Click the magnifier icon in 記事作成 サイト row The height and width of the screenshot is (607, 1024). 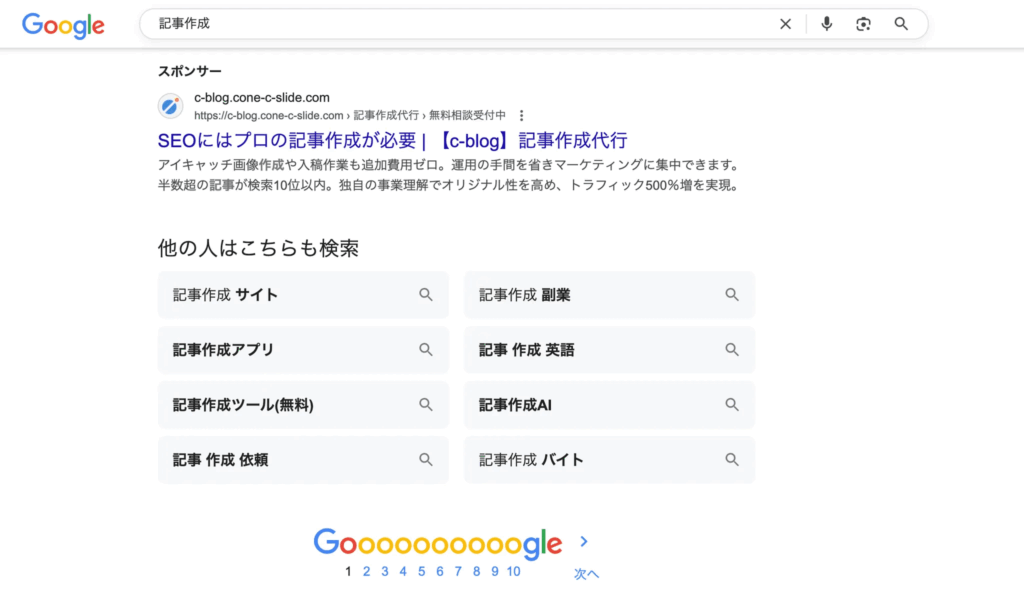tap(426, 295)
